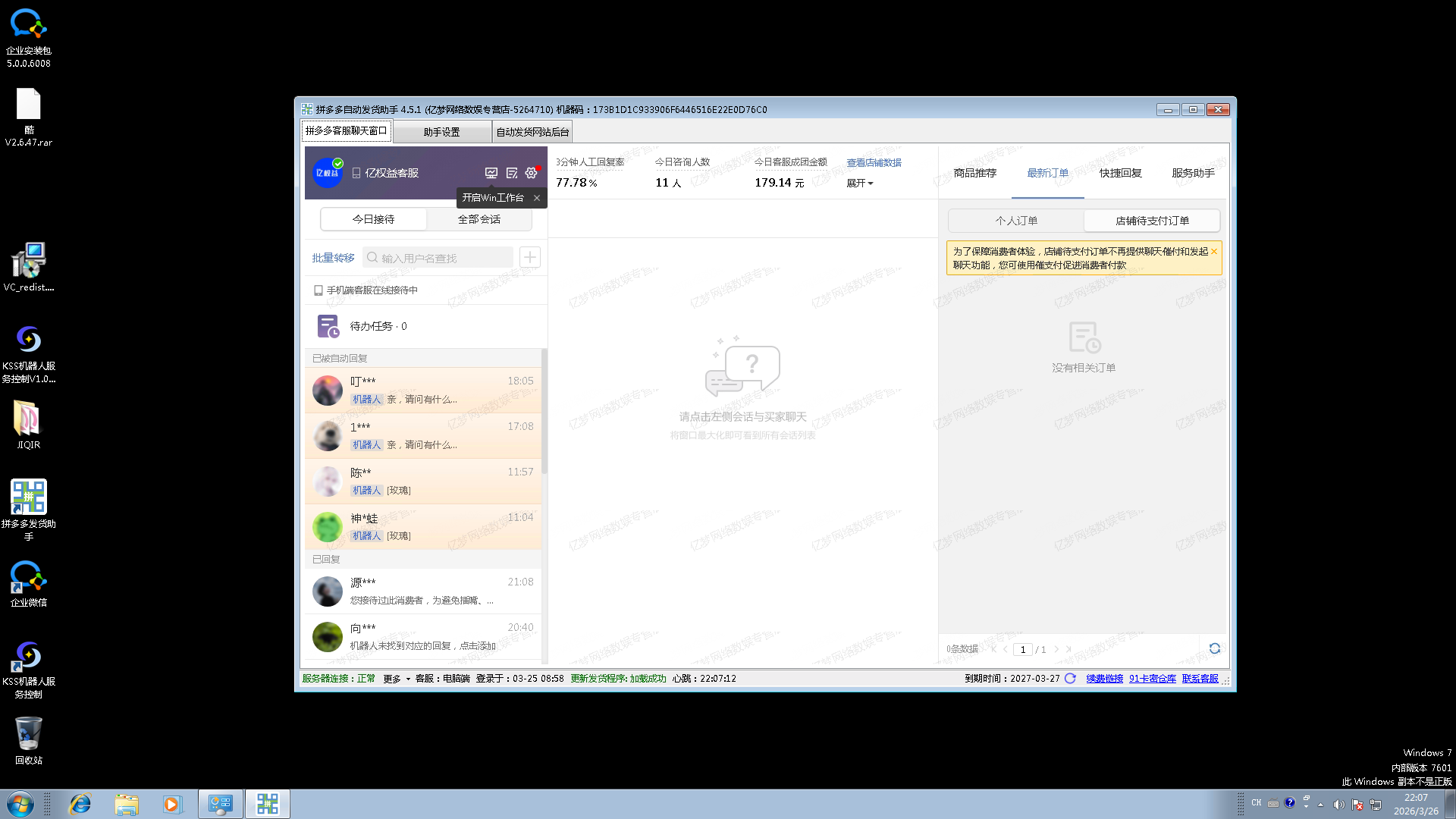This screenshot has width=1456, height=819.
Task: Click the CH language indicator
Action: click(1257, 803)
